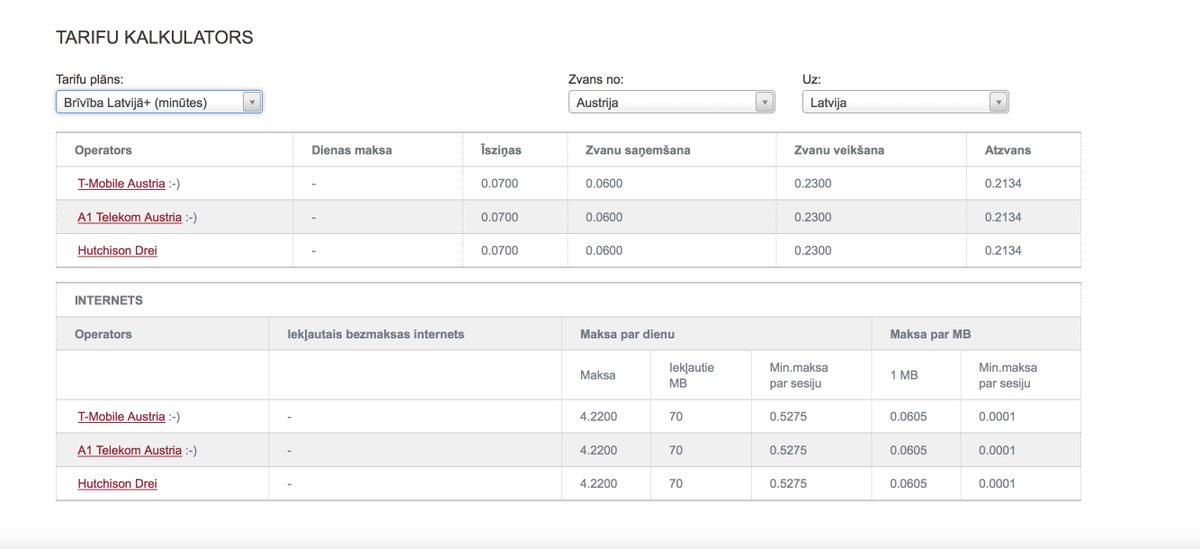Open Hutchison Drei link in internet table
This screenshot has width=1200, height=549.
pyautogui.click(x=117, y=484)
